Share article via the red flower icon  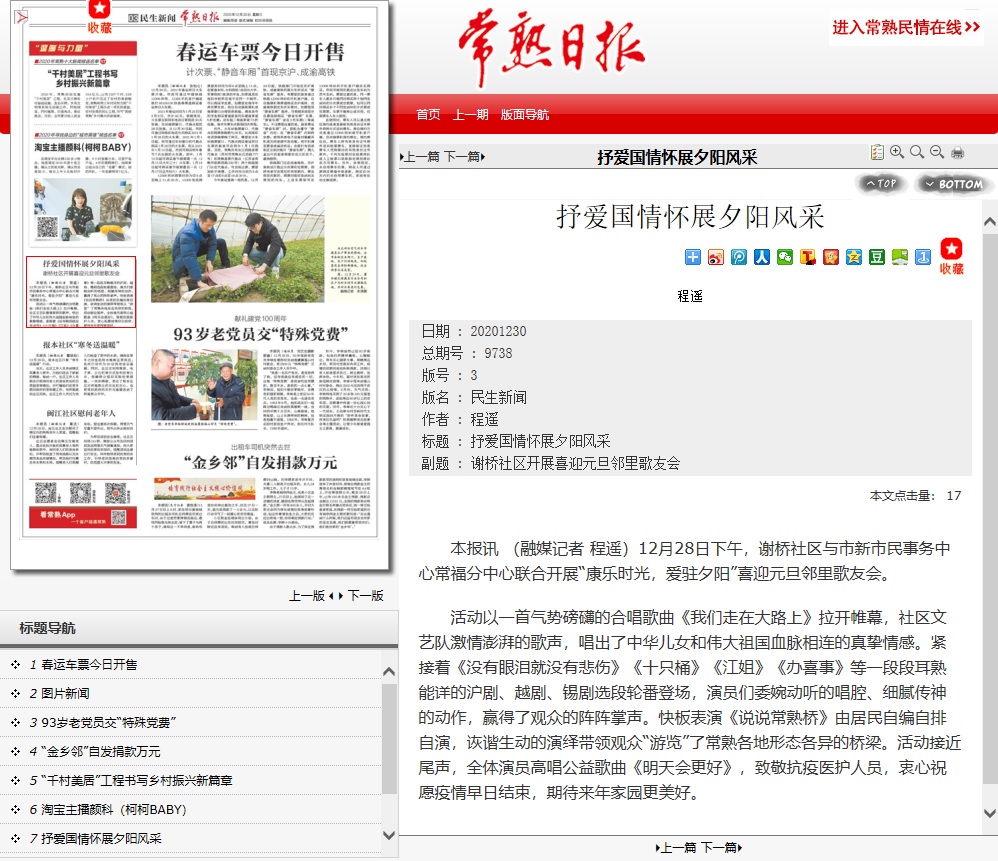click(x=831, y=257)
